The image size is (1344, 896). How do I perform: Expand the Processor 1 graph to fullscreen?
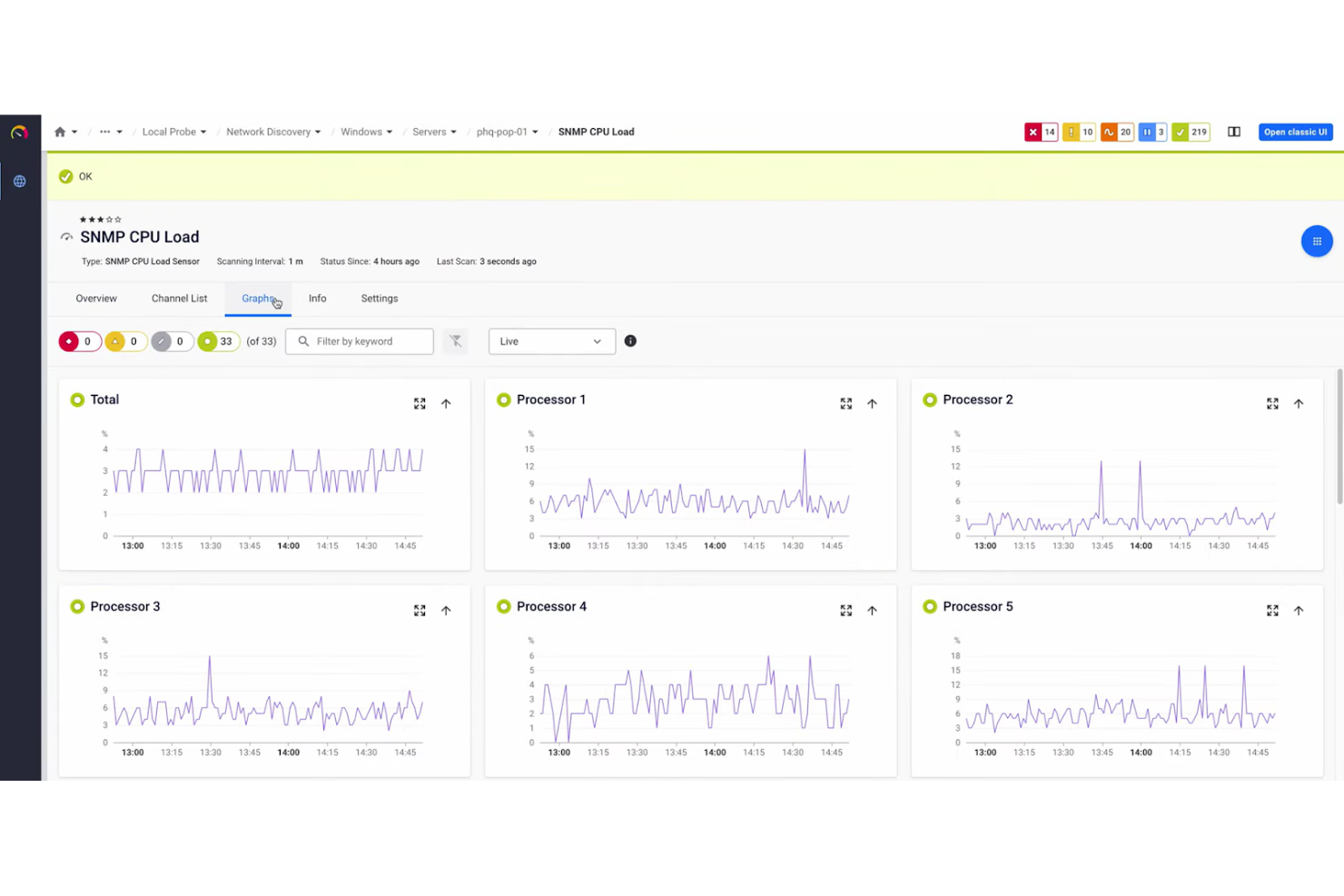tap(845, 404)
